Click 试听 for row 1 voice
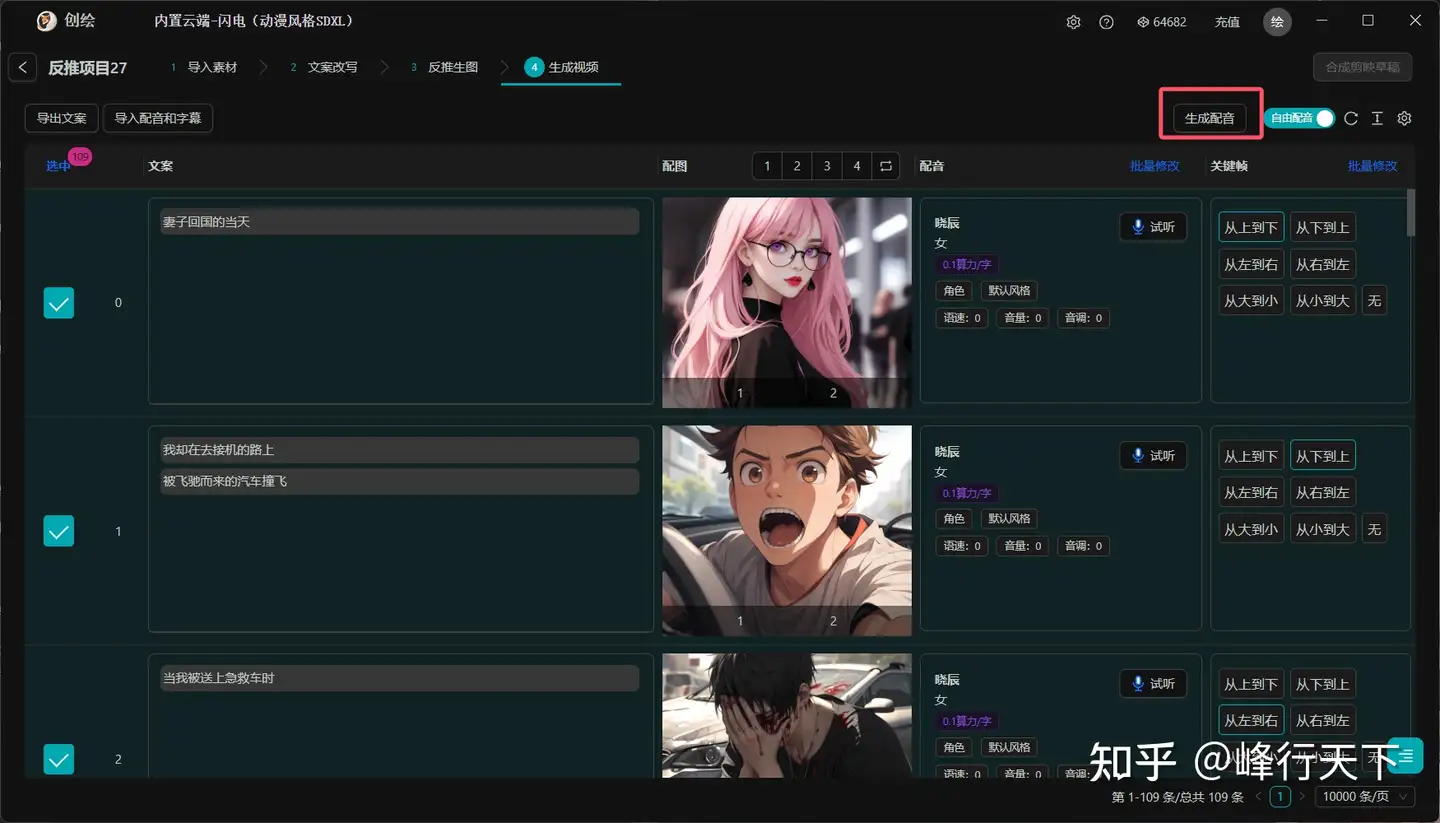1440x823 pixels. point(1153,455)
